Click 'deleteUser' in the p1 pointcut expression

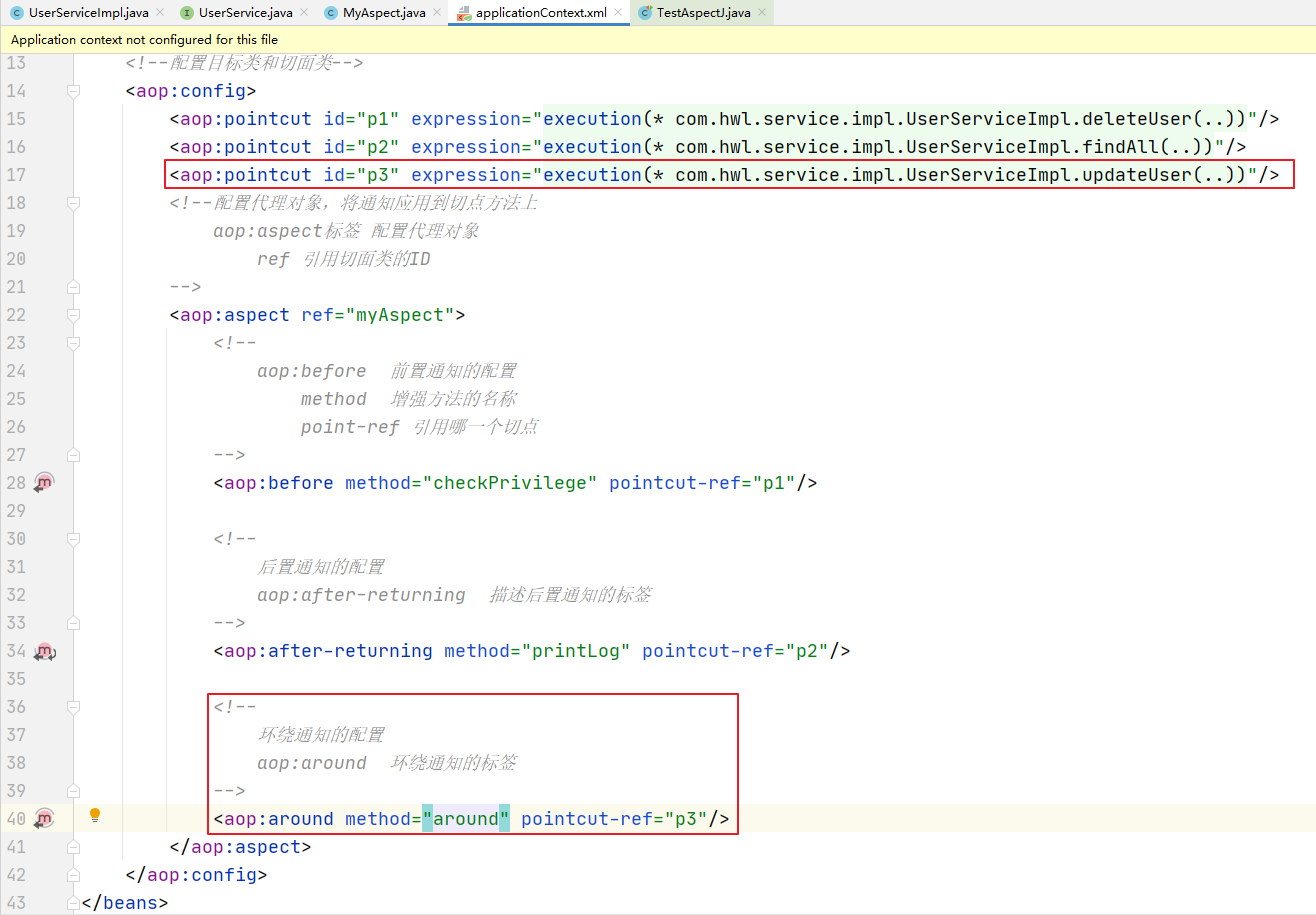1137,119
